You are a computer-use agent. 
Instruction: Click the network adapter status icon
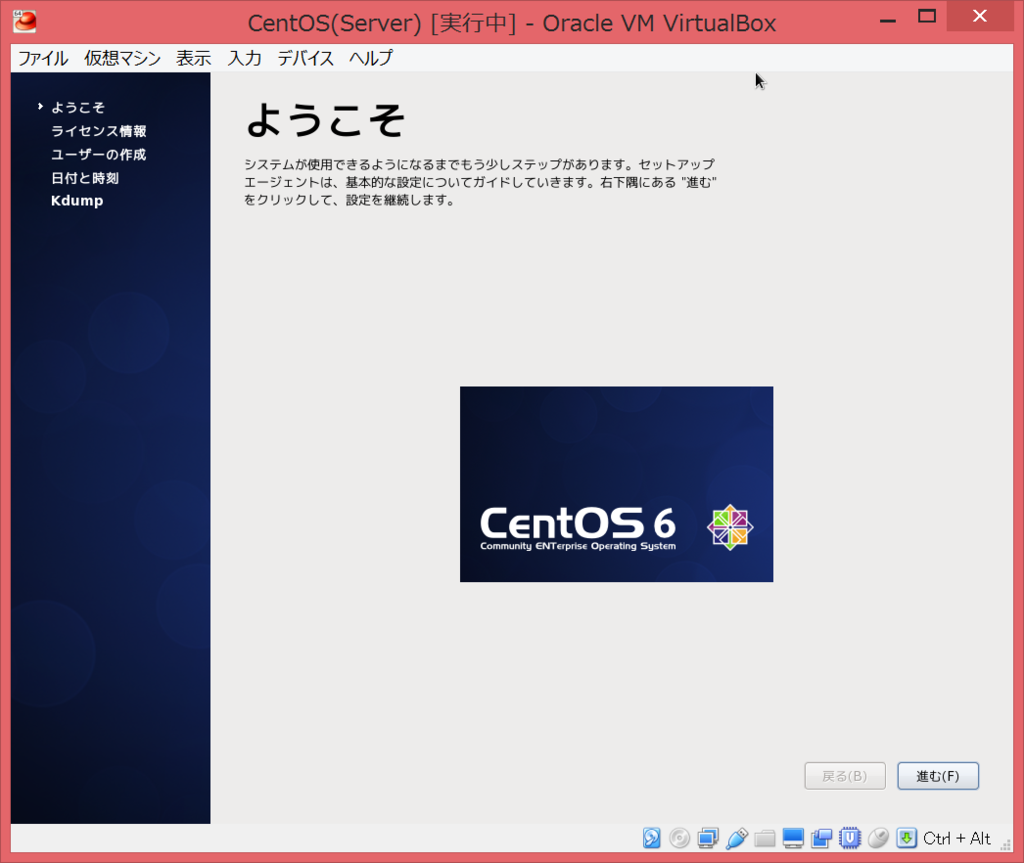click(708, 838)
